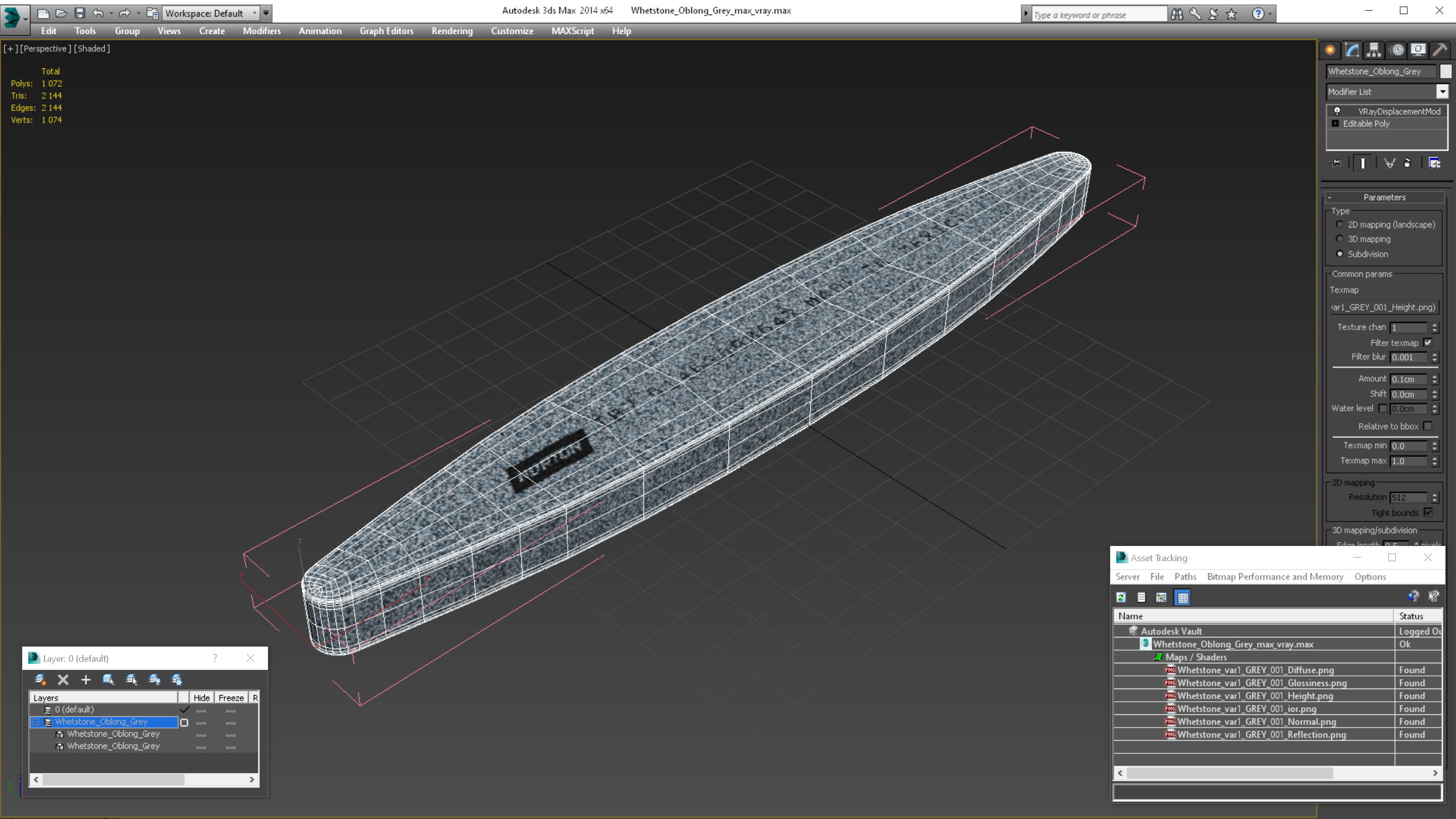Open Bitmap Performance and Memory menu
The width and height of the screenshot is (1456, 819).
[1275, 576]
